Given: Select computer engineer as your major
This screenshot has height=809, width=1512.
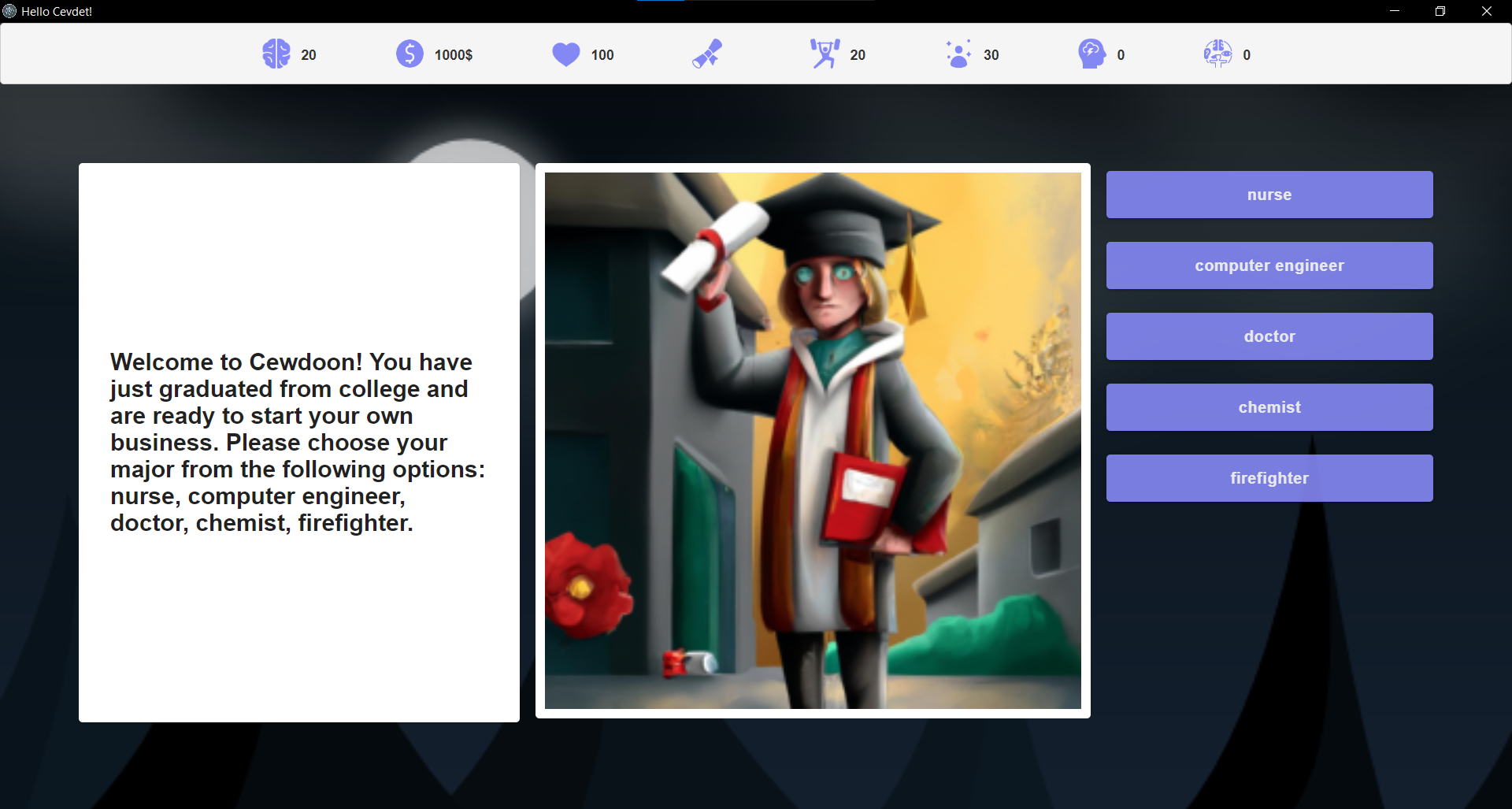Looking at the screenshot, I should 1269,265.
